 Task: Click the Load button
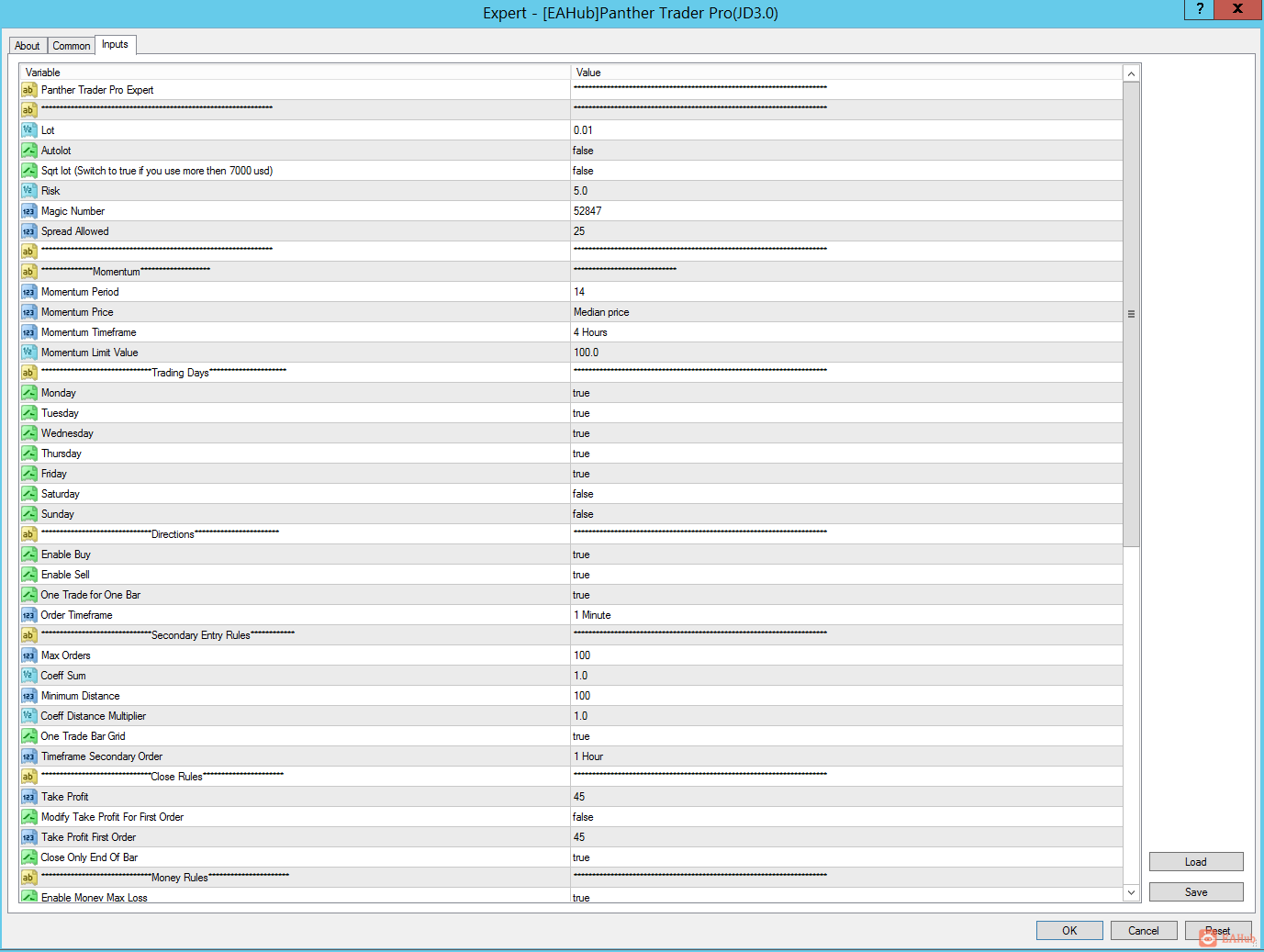point(1196,862)
